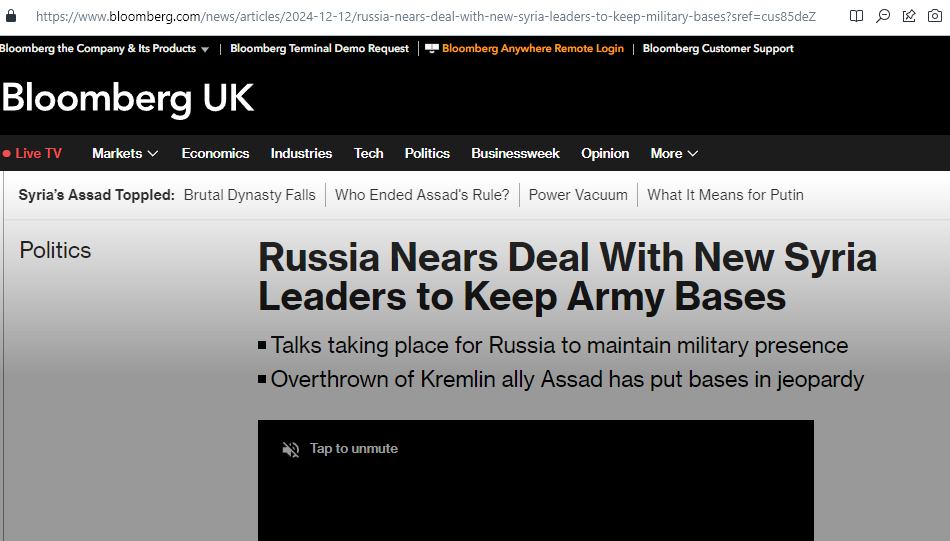
Task: Click the address bar URL
Action: click(x=426, y=16)
